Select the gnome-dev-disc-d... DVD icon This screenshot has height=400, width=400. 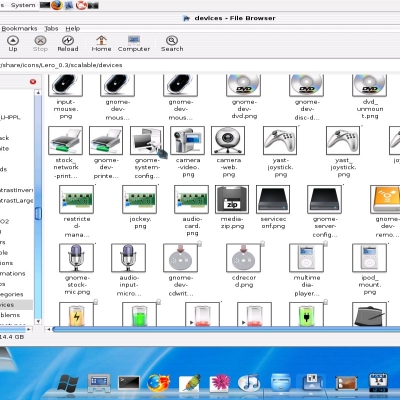(x=306, y=86)
